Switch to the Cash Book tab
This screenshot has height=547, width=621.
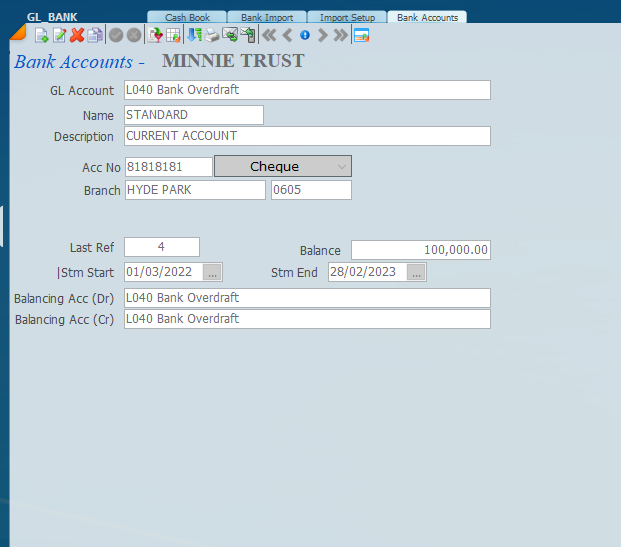click(186, 17)
